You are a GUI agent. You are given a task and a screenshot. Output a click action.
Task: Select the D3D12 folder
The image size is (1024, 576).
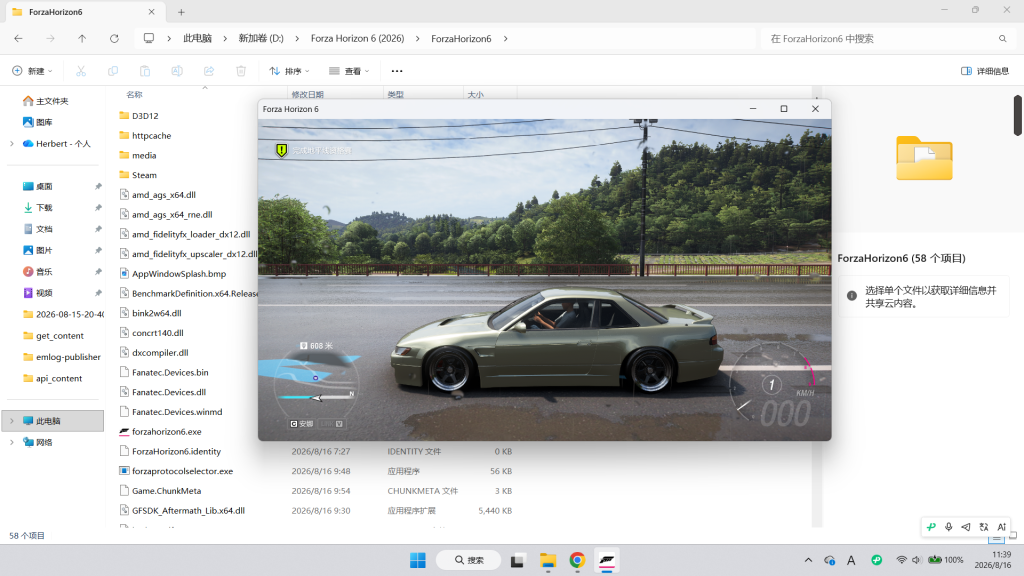[x=145, y=116]
